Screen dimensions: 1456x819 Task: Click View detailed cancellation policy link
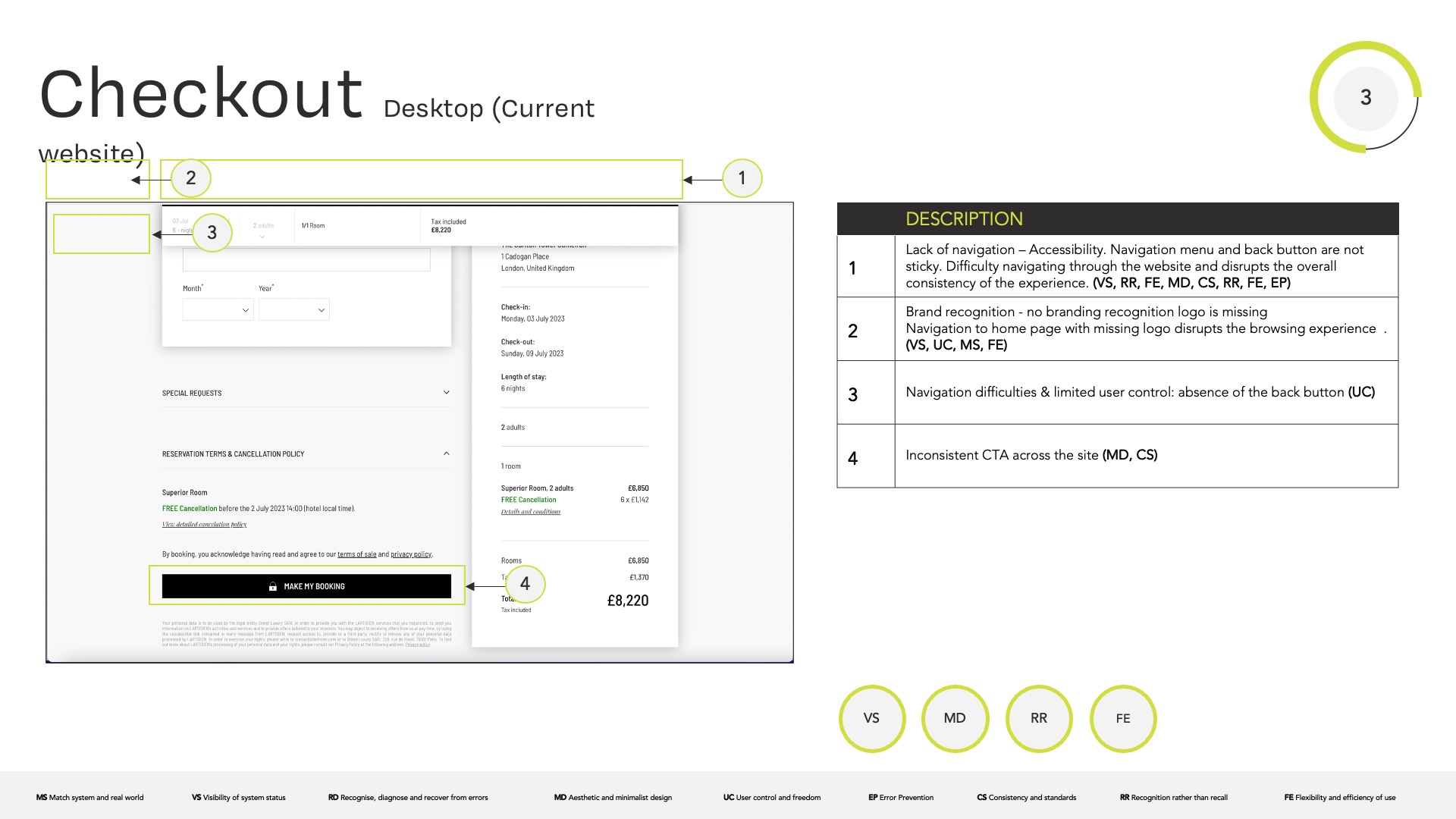(x=204, y=524)
